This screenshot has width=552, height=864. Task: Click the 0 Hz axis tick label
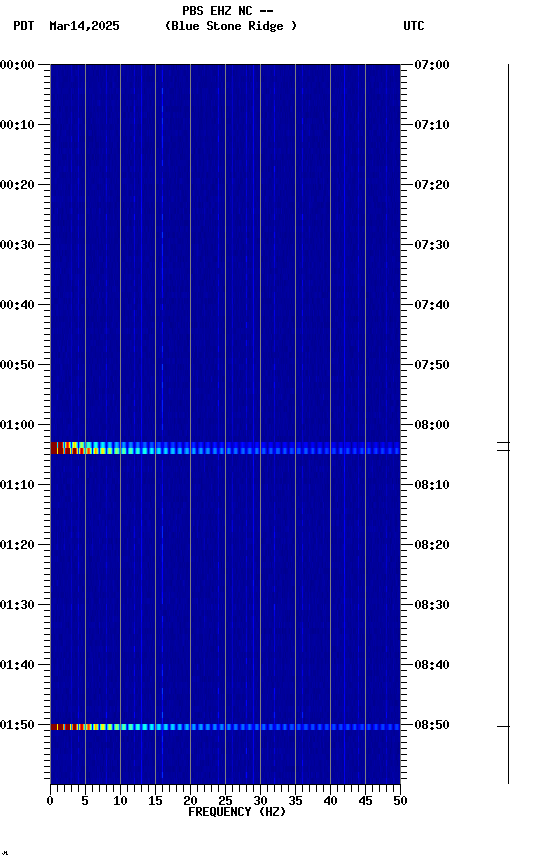click(x=50, y=801)
